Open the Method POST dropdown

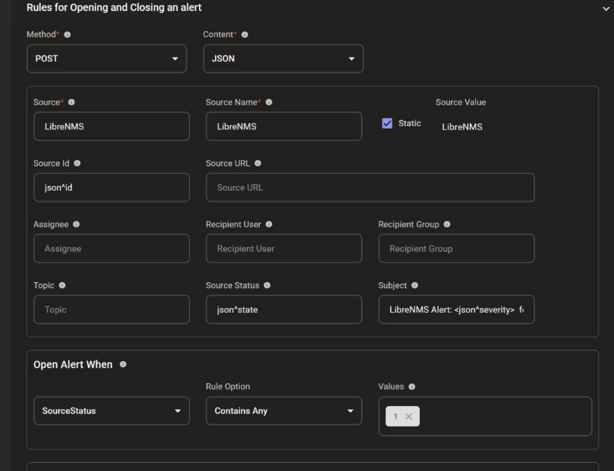tap(107, 59)
